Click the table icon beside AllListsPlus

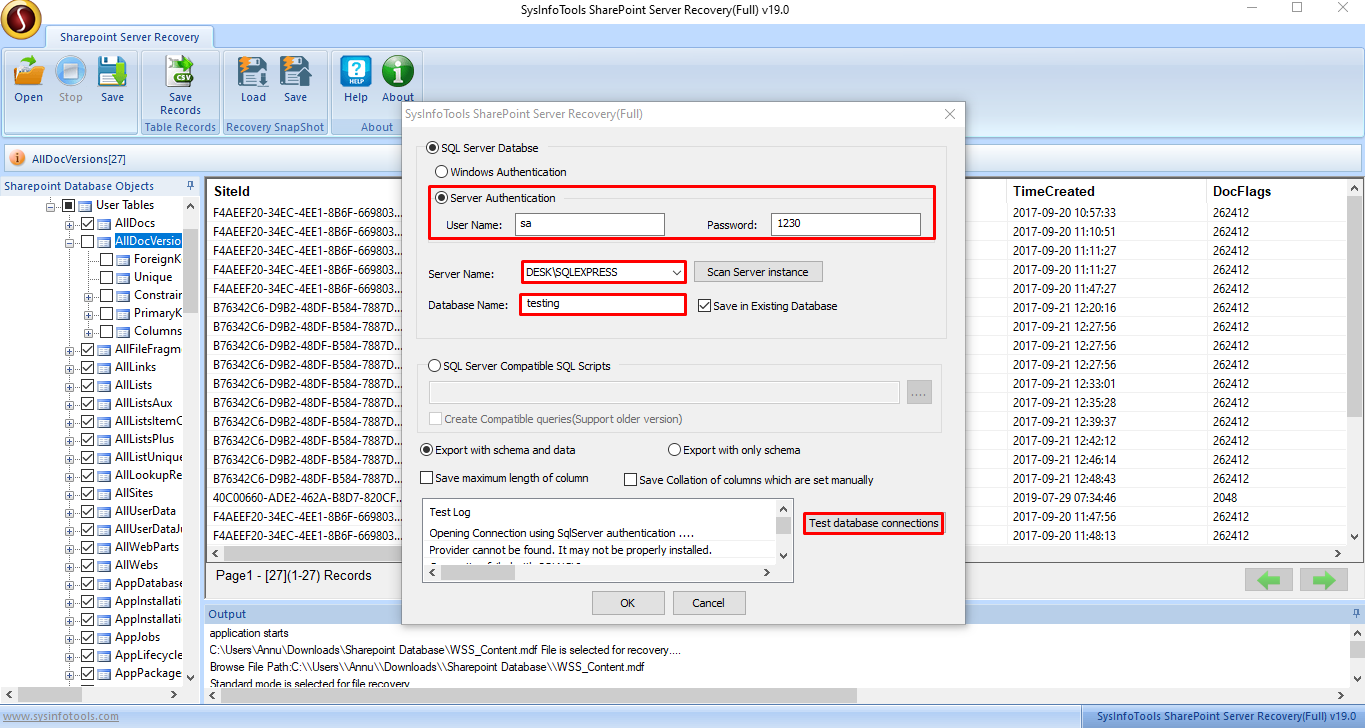(104, 439)
